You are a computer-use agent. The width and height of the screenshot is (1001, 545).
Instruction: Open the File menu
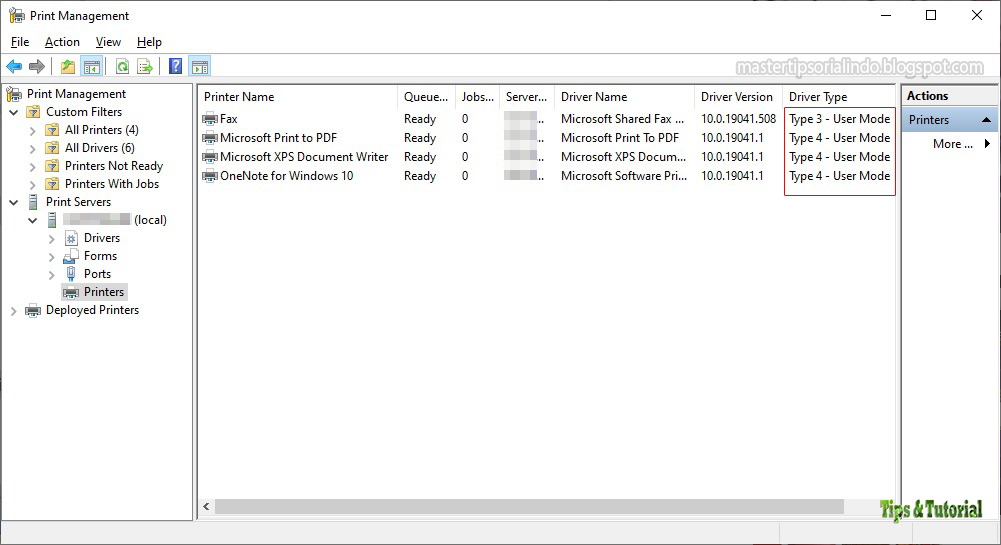click(20, 42)
